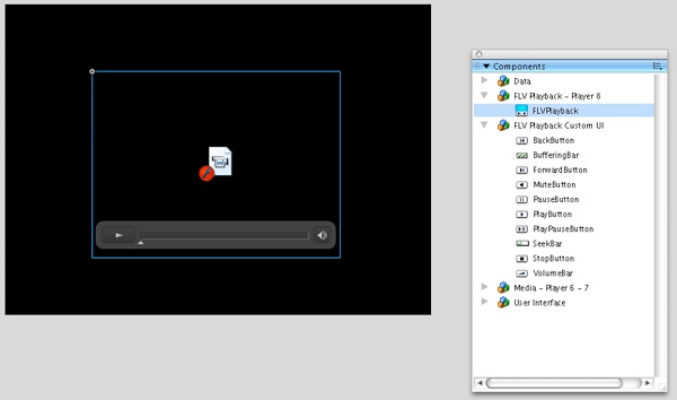Image resolution: width=677 pixels, height=400 pixels.
Task: Choose the SeekBar component icon
Action: click(522, 244)
